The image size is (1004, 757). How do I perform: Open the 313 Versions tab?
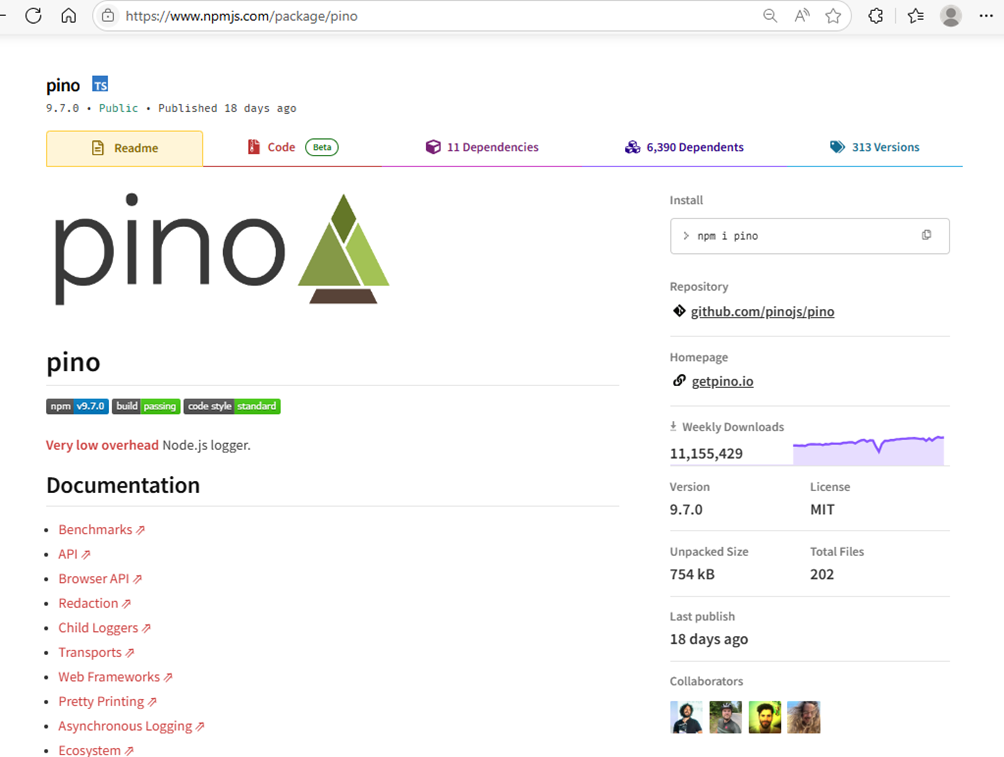875,147
